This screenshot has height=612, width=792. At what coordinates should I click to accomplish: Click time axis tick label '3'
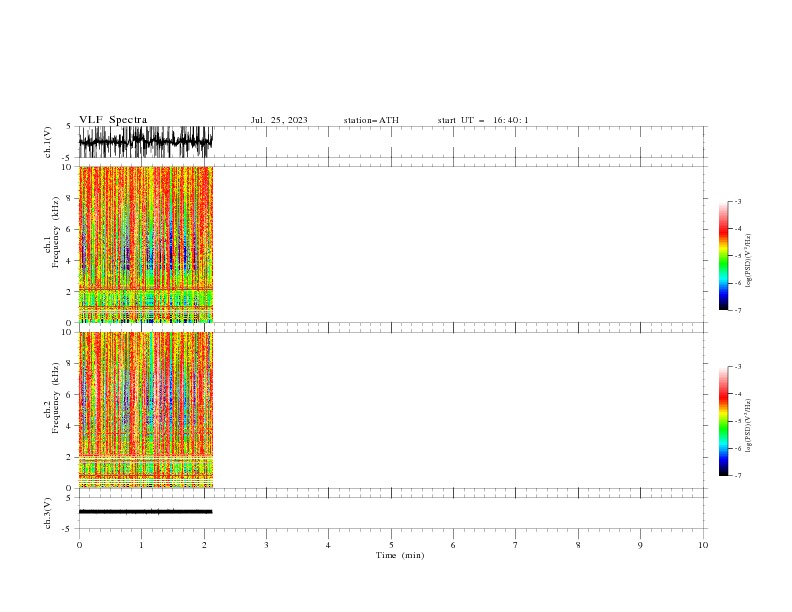266,545
